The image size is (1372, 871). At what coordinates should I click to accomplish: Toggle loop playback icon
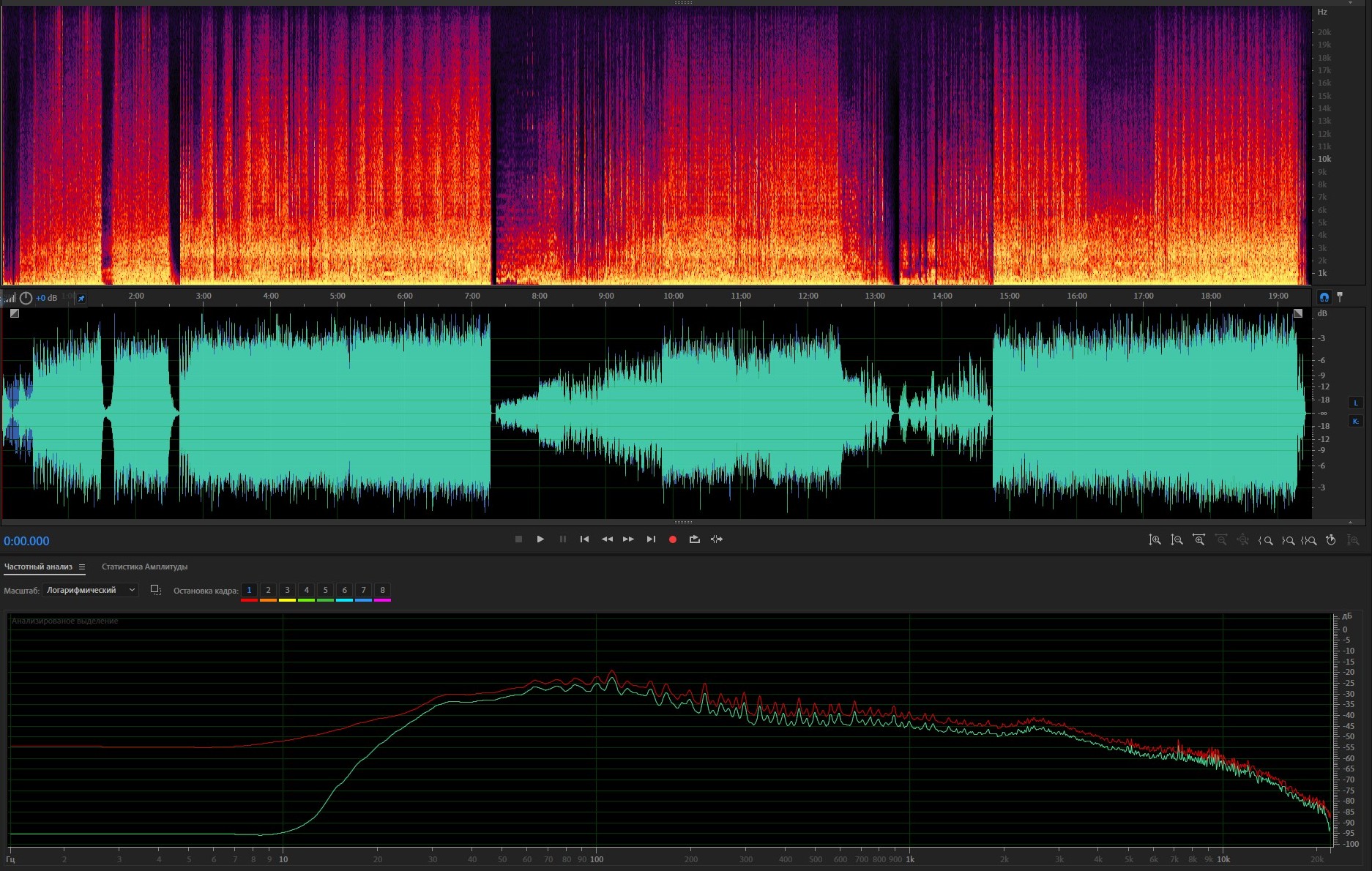point(694,539)
